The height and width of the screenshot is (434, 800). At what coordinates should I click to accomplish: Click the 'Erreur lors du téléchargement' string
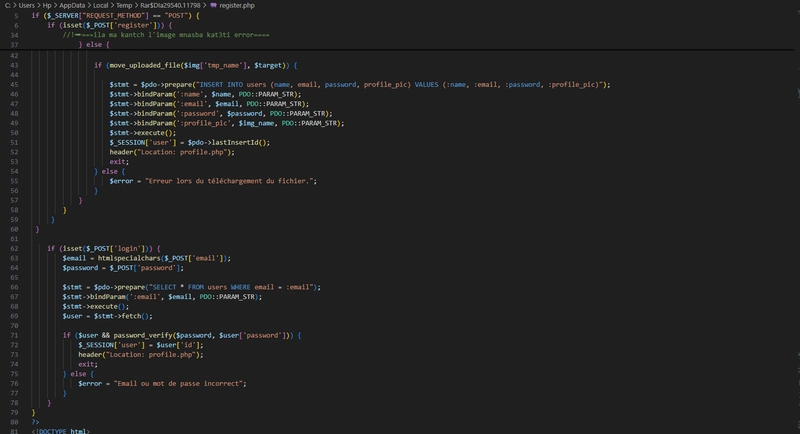coord(231,181)
